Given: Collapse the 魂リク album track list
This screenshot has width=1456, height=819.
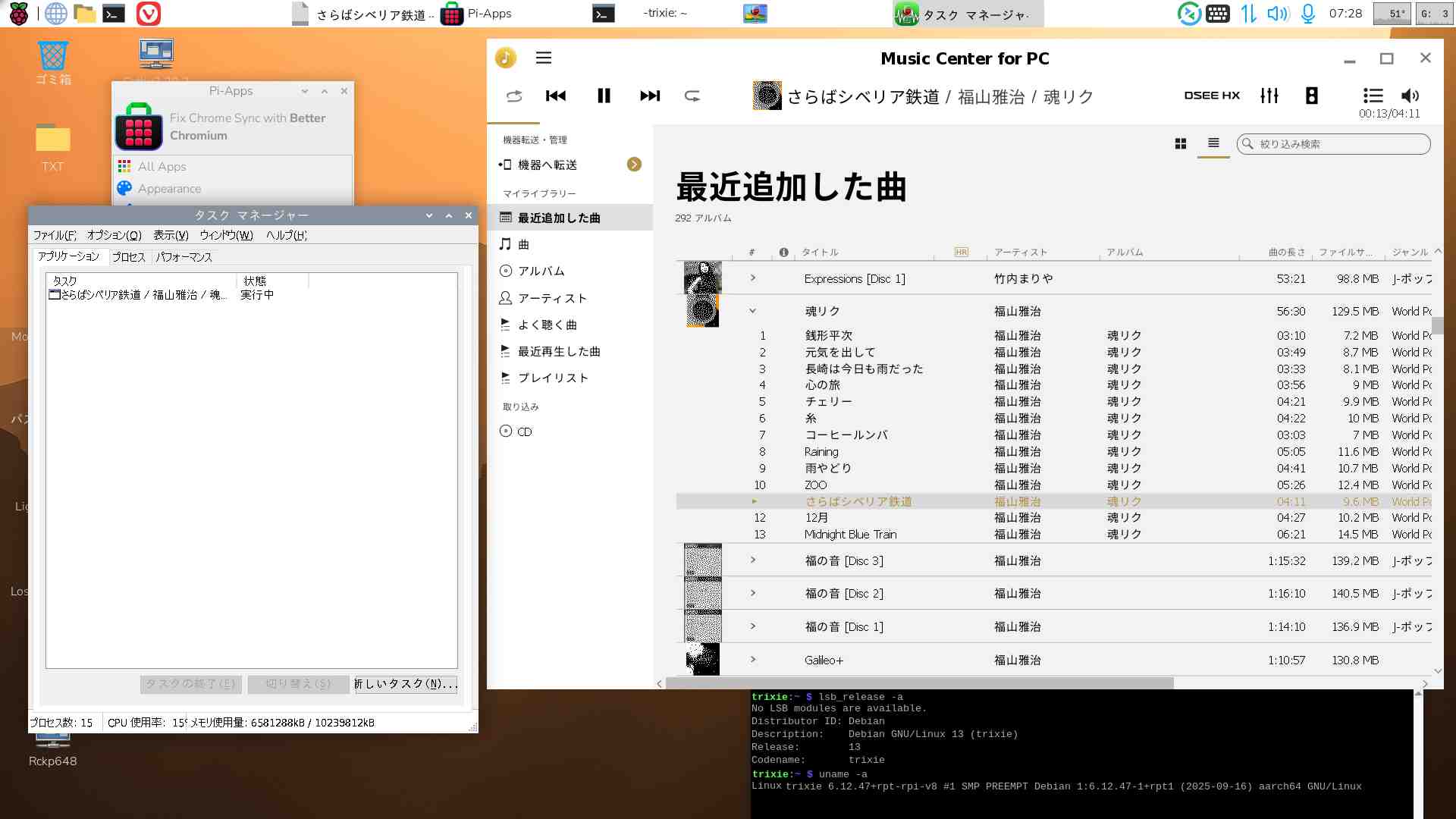Looking at the screenshot, I should (753, 311).
